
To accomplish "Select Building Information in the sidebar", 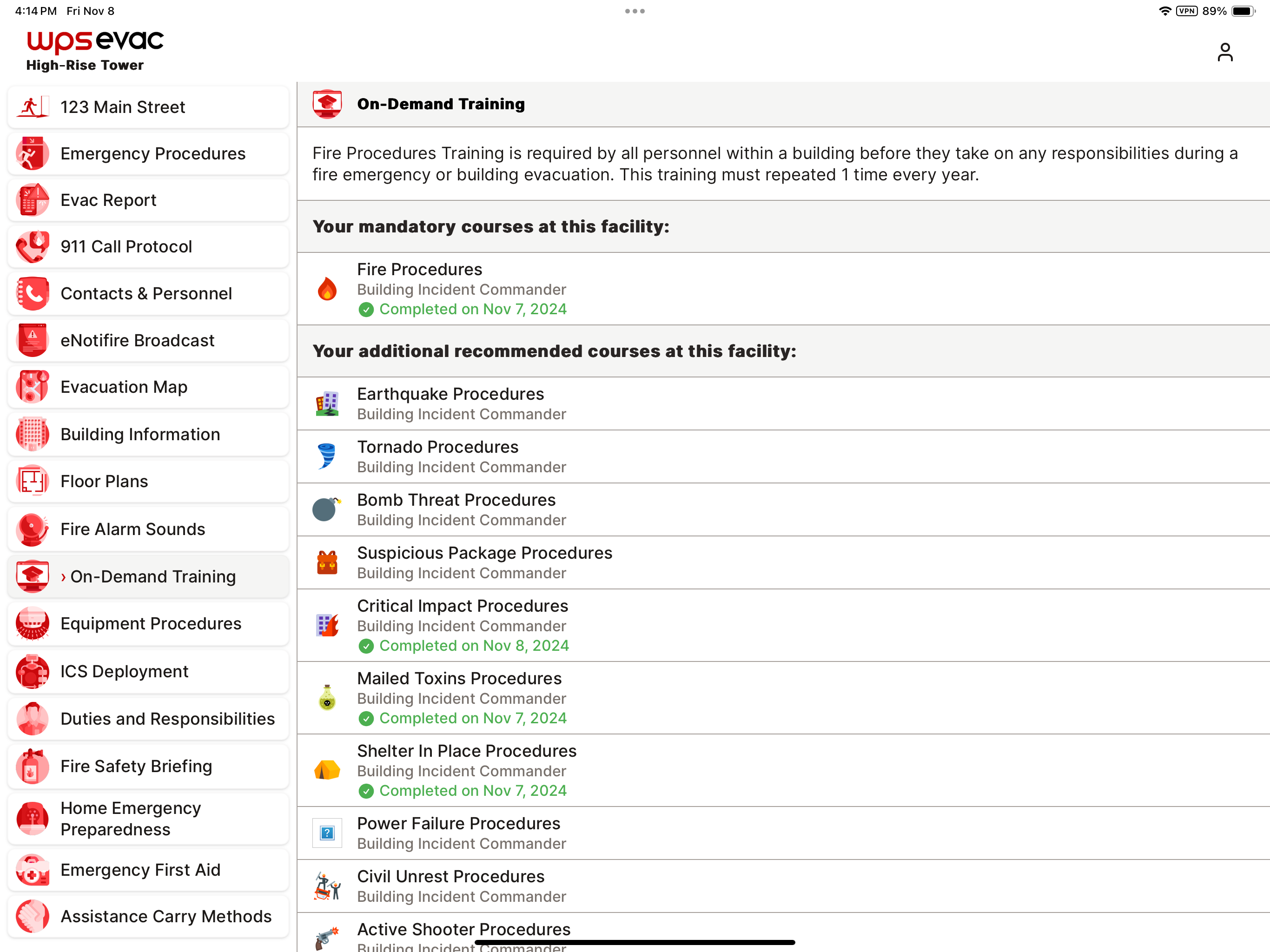I will 148,434.
